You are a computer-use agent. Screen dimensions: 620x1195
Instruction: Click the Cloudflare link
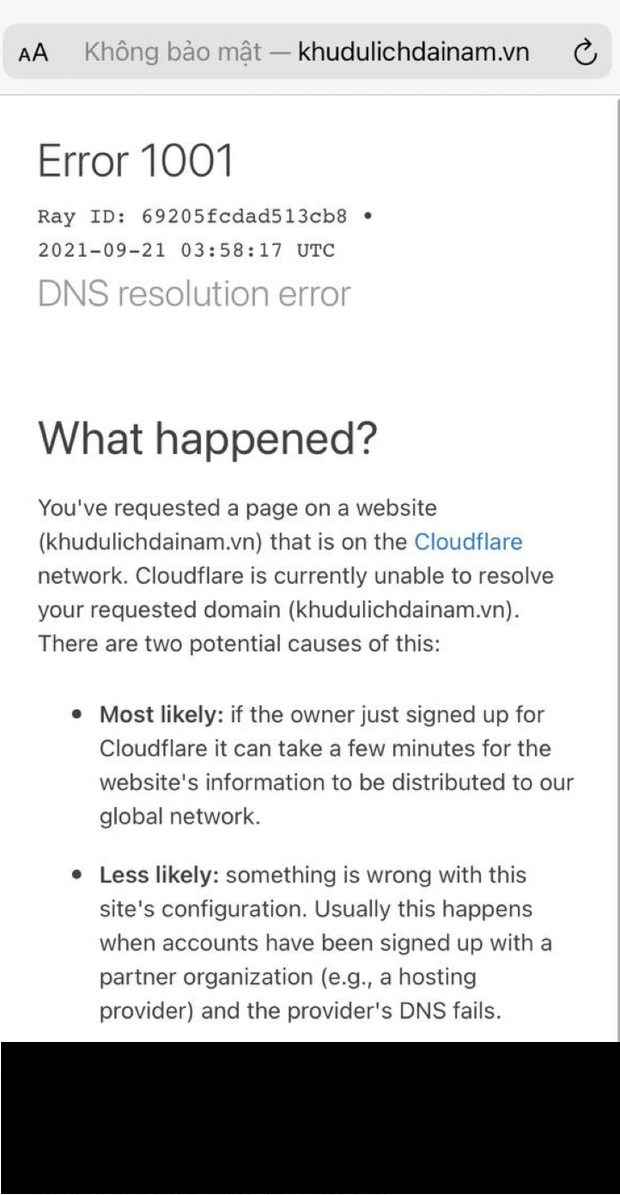point(468,542)
